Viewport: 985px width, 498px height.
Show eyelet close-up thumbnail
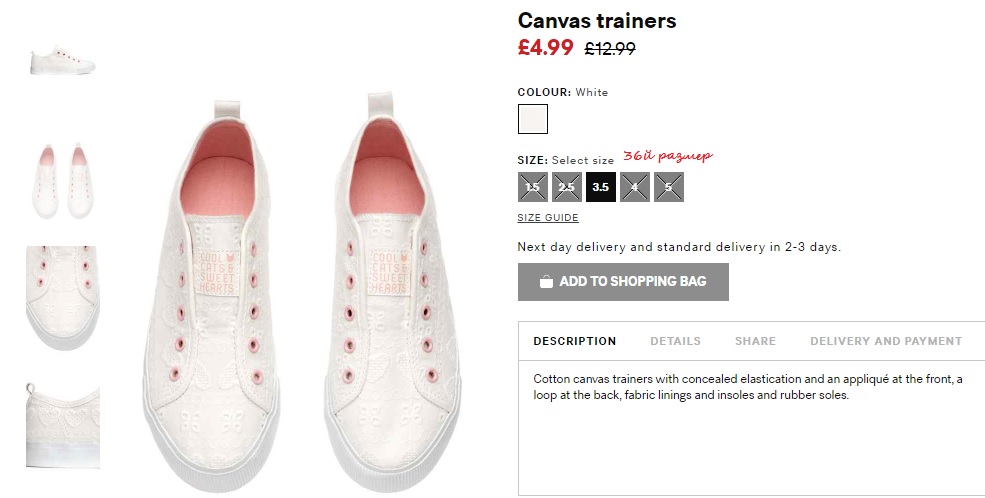pyautogui.click(x=63, y=297)
